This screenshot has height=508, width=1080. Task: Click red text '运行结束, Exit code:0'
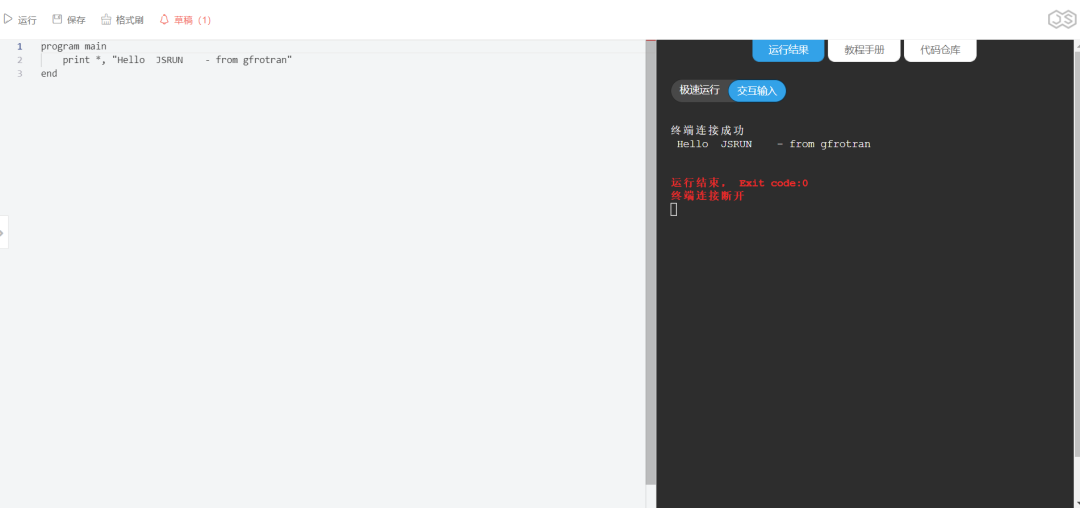[x=739, y=183]
